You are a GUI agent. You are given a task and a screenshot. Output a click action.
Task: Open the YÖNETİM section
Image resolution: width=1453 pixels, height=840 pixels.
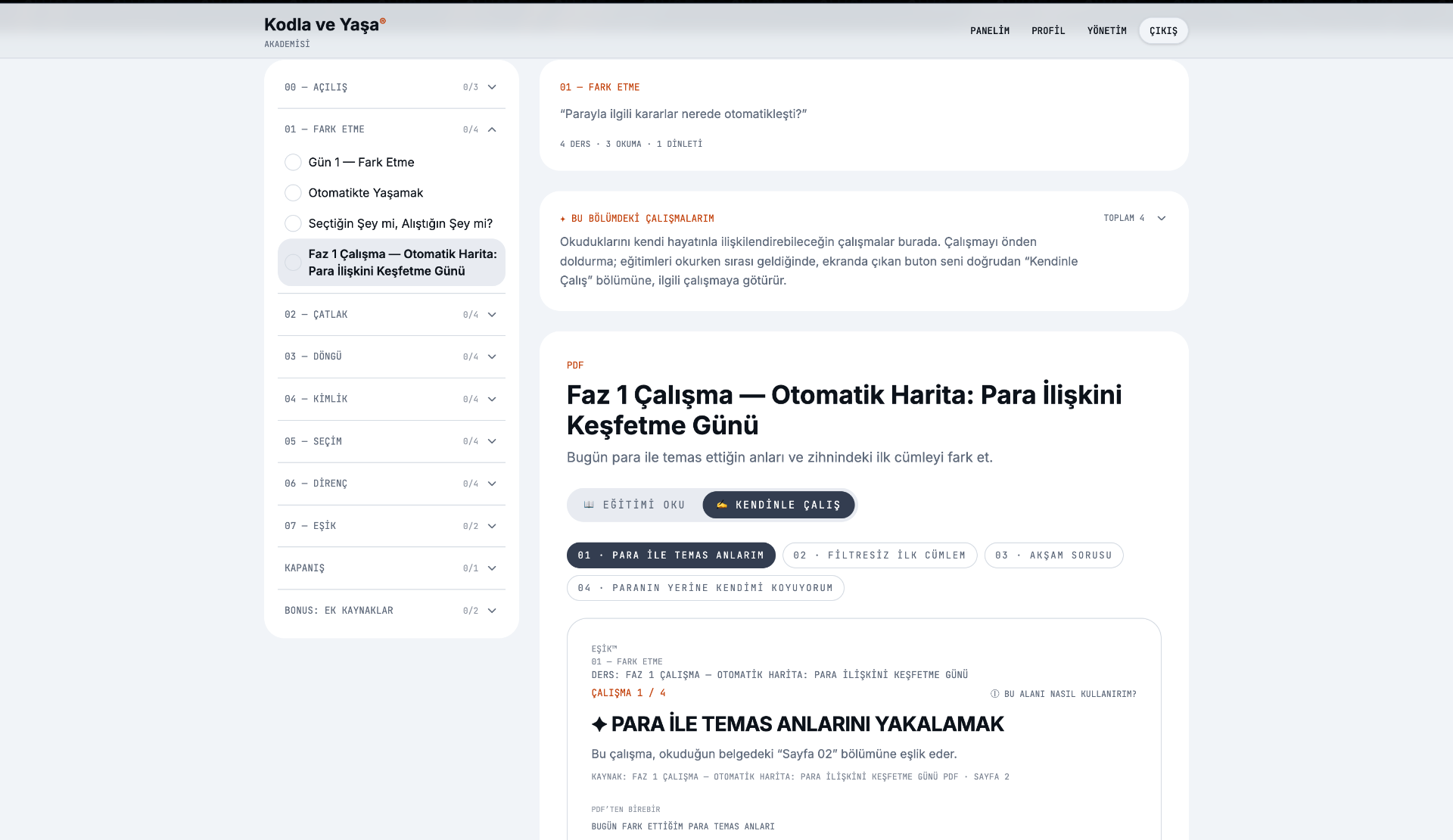1106,31
